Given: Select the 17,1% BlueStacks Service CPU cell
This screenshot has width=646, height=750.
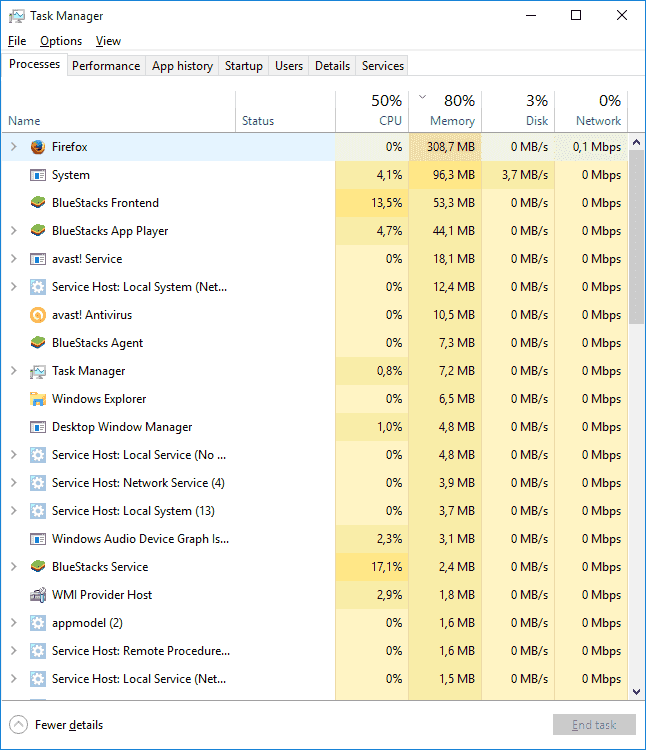Looking at the screenshot, I should point(372,567).
